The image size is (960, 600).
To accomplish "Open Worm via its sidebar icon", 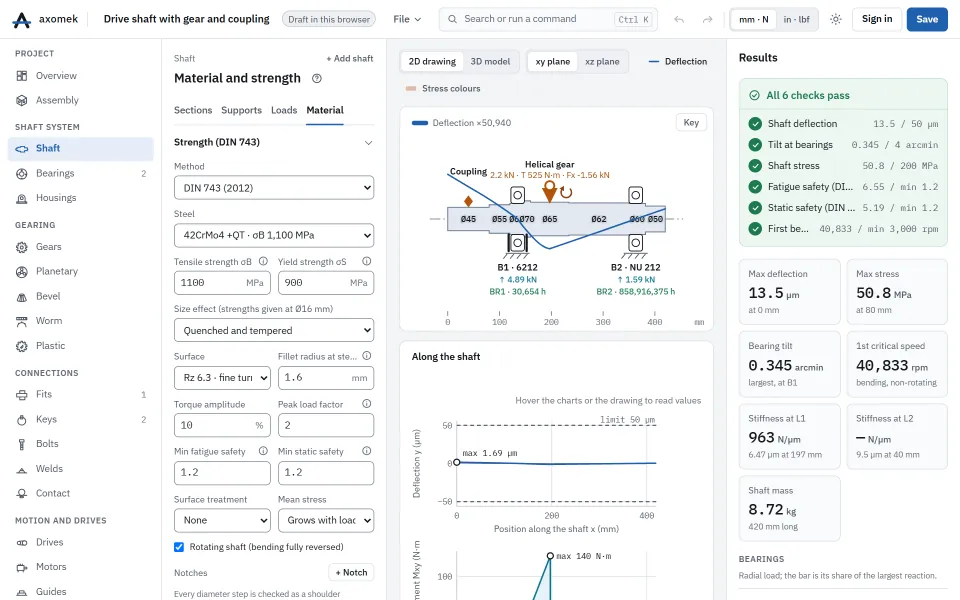I will pyautogui.click(x=22, y=321).
